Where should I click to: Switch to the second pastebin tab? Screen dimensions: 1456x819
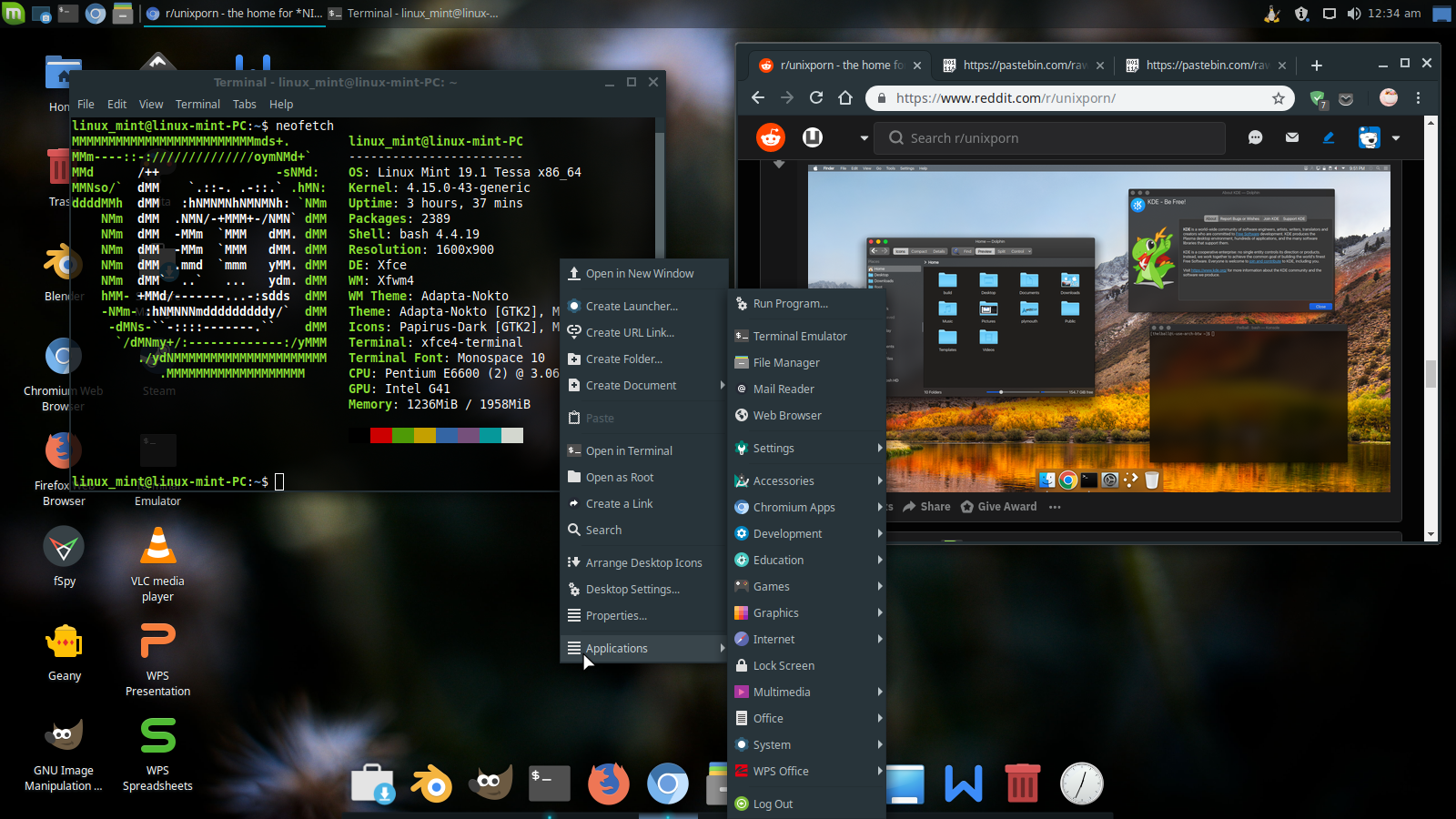coord(1206,66)
